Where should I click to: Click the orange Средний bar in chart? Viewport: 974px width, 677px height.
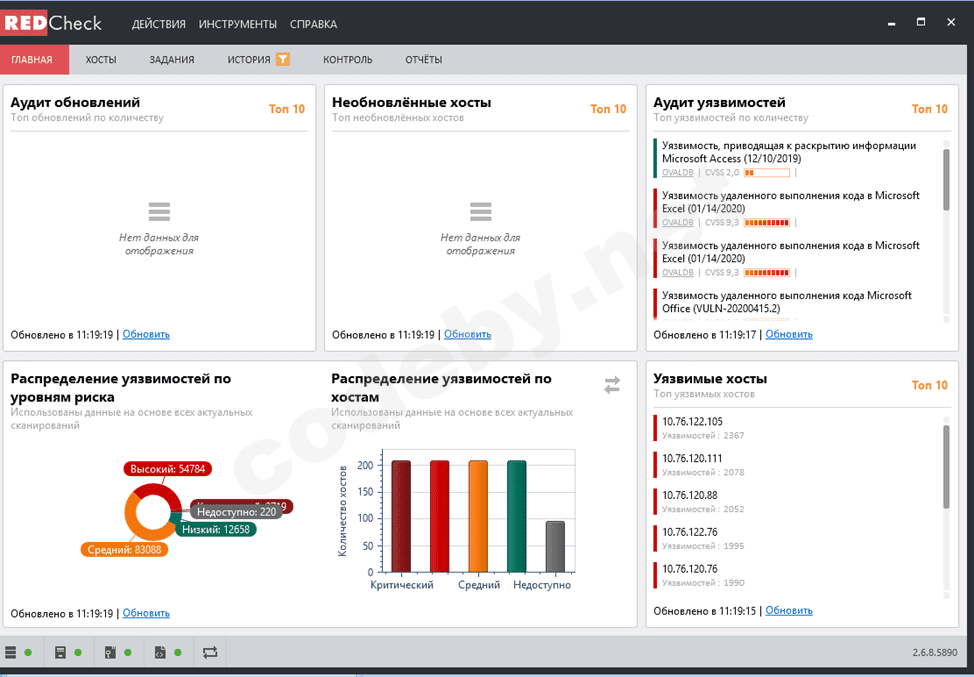[x=478, y=516]
